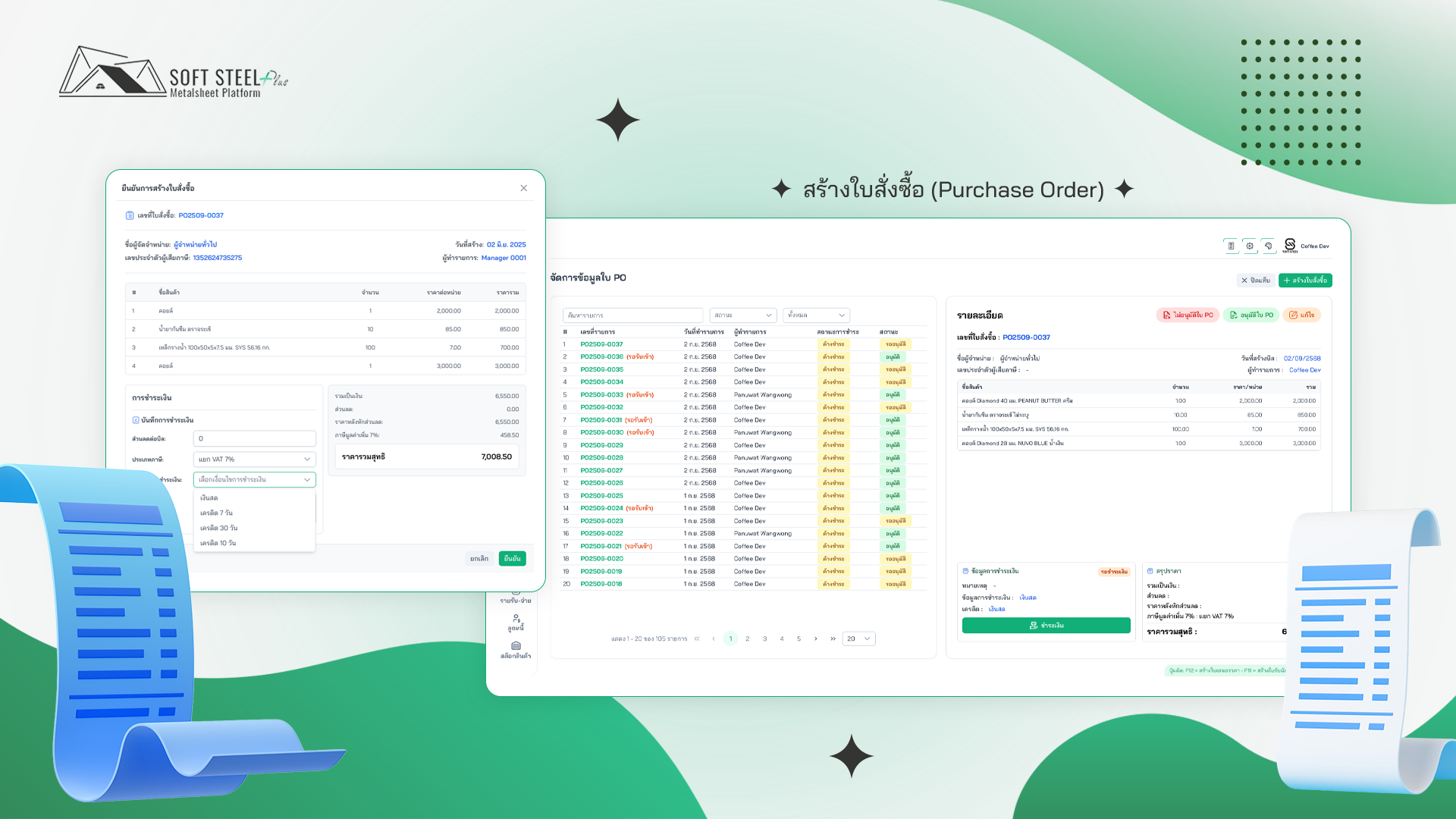Click the ส่วนลดต่อบิล discount input field
This screenshot has height=819, width=1456.
254,439
